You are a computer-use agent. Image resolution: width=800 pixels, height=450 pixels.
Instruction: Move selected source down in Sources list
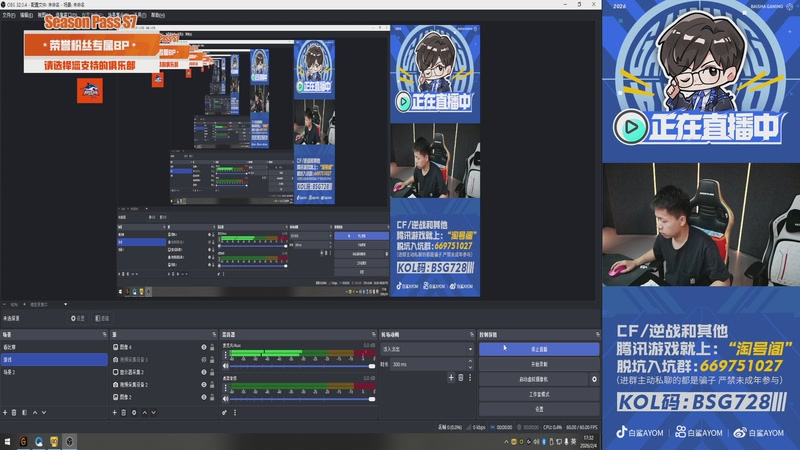(x=154, y=412)
